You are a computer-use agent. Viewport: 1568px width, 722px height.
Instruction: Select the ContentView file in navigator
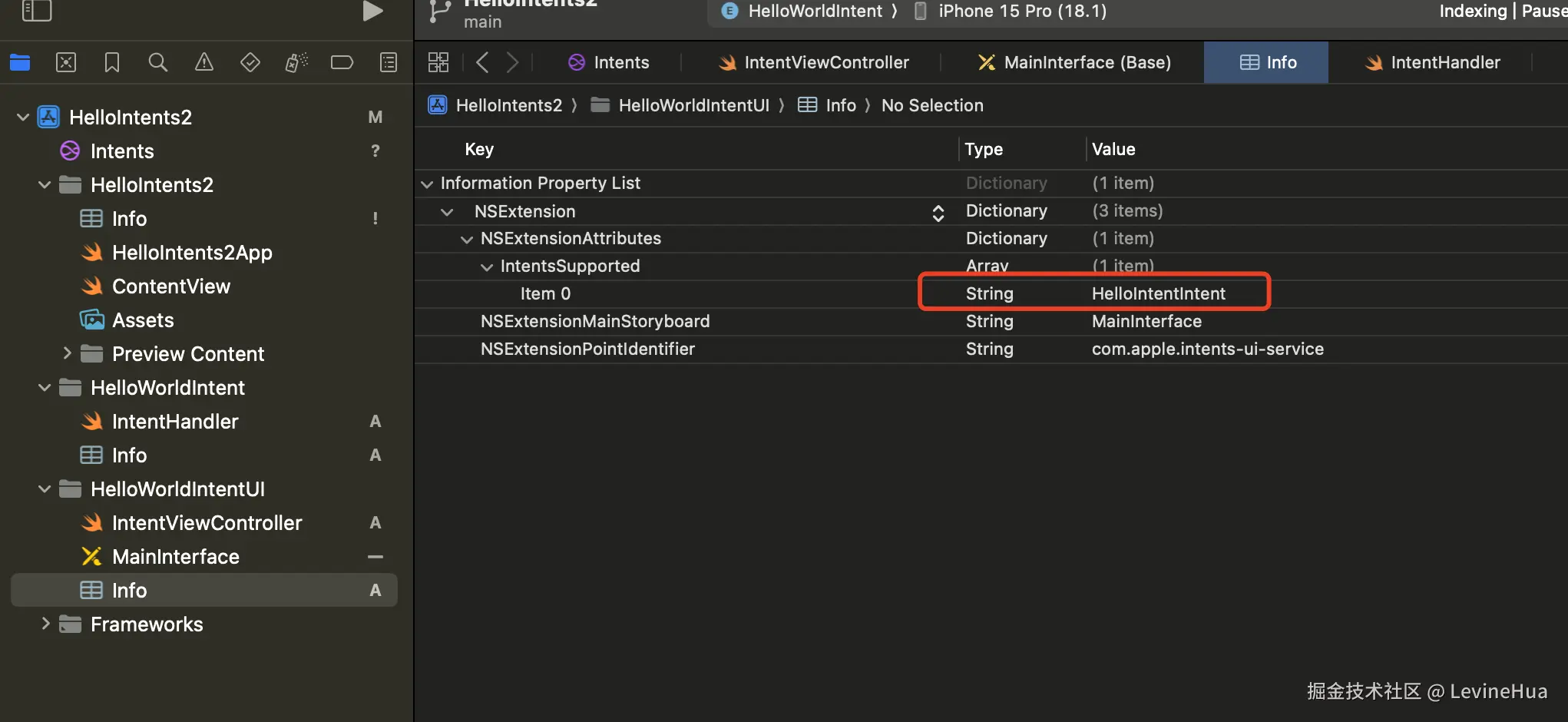click(x=170, y=286)
